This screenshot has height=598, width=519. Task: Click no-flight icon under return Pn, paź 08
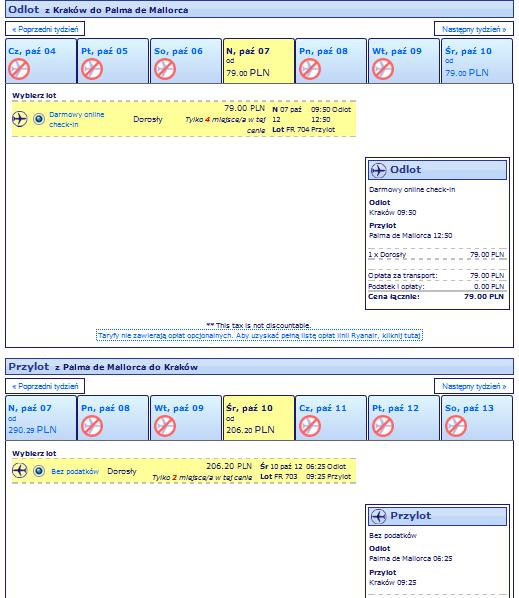point(92,426)
